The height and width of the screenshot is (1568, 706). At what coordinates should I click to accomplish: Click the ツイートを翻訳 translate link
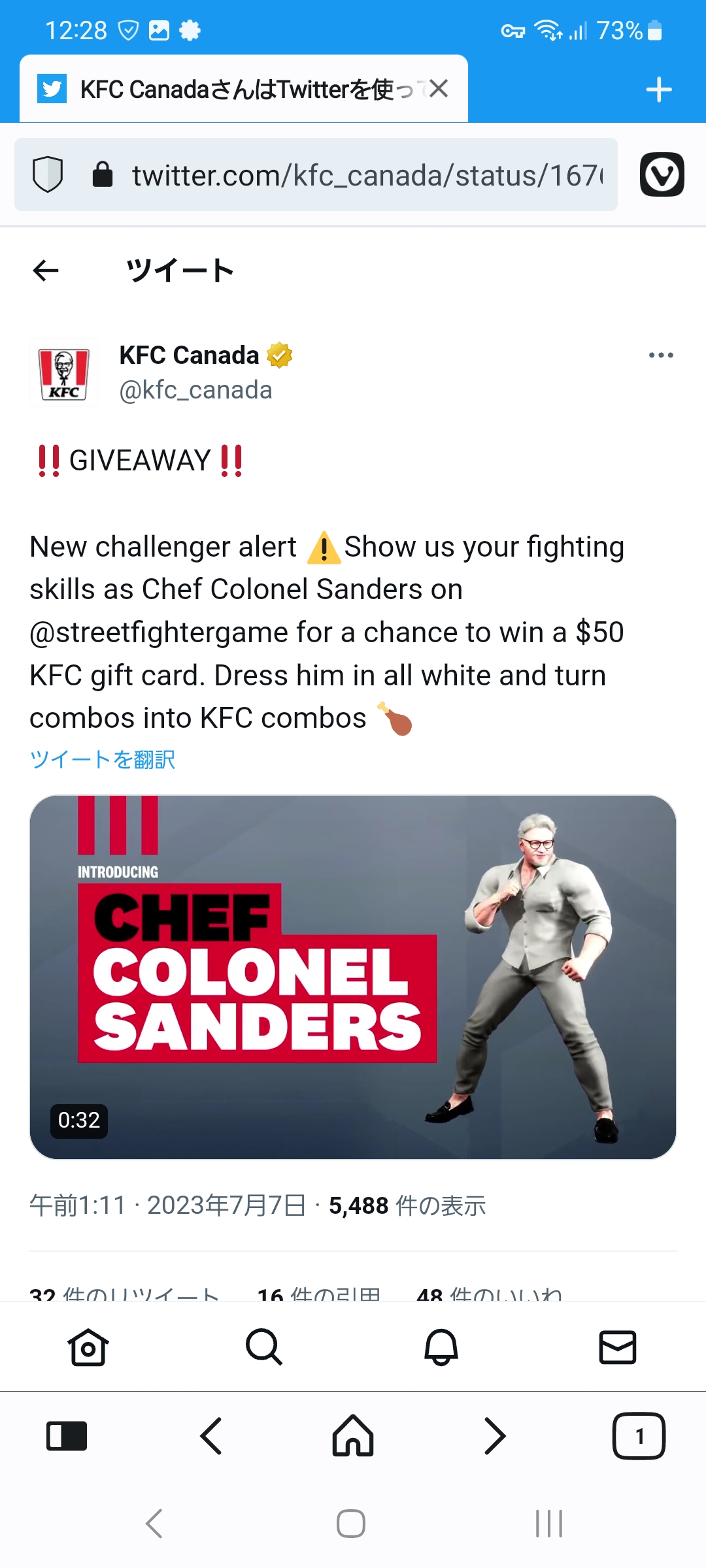point(103,759)
